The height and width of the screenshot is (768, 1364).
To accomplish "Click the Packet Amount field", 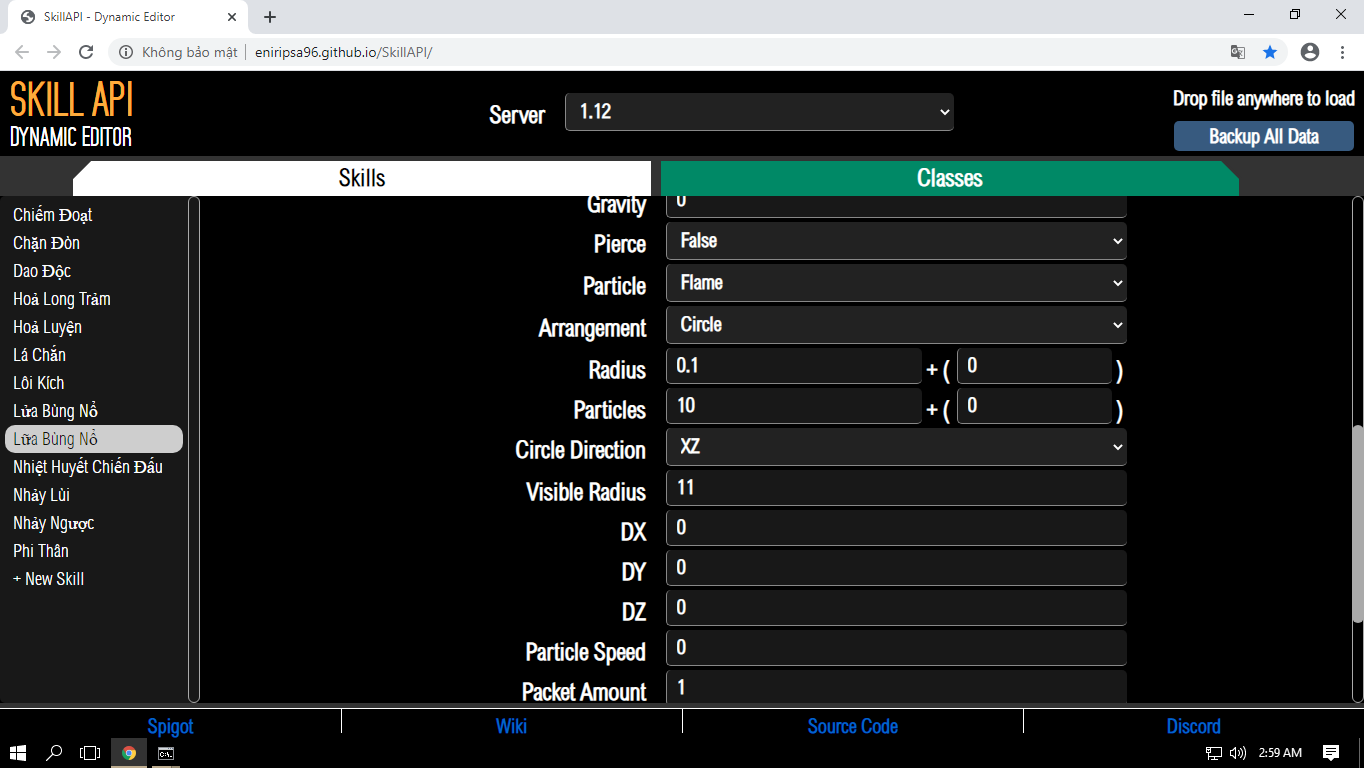I will (896, 687).
